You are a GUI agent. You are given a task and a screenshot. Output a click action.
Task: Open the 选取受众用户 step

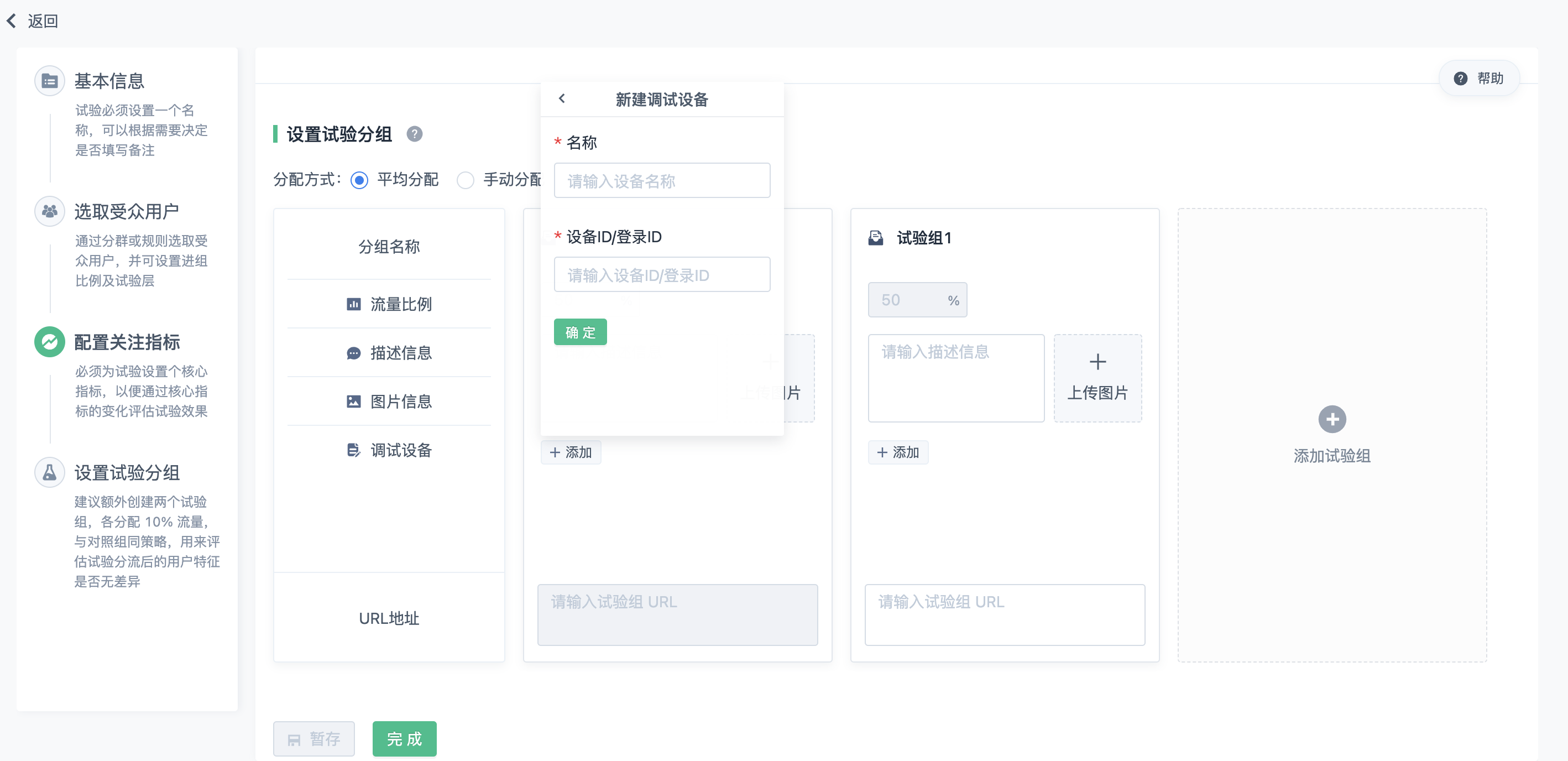[x=126, y=211]
